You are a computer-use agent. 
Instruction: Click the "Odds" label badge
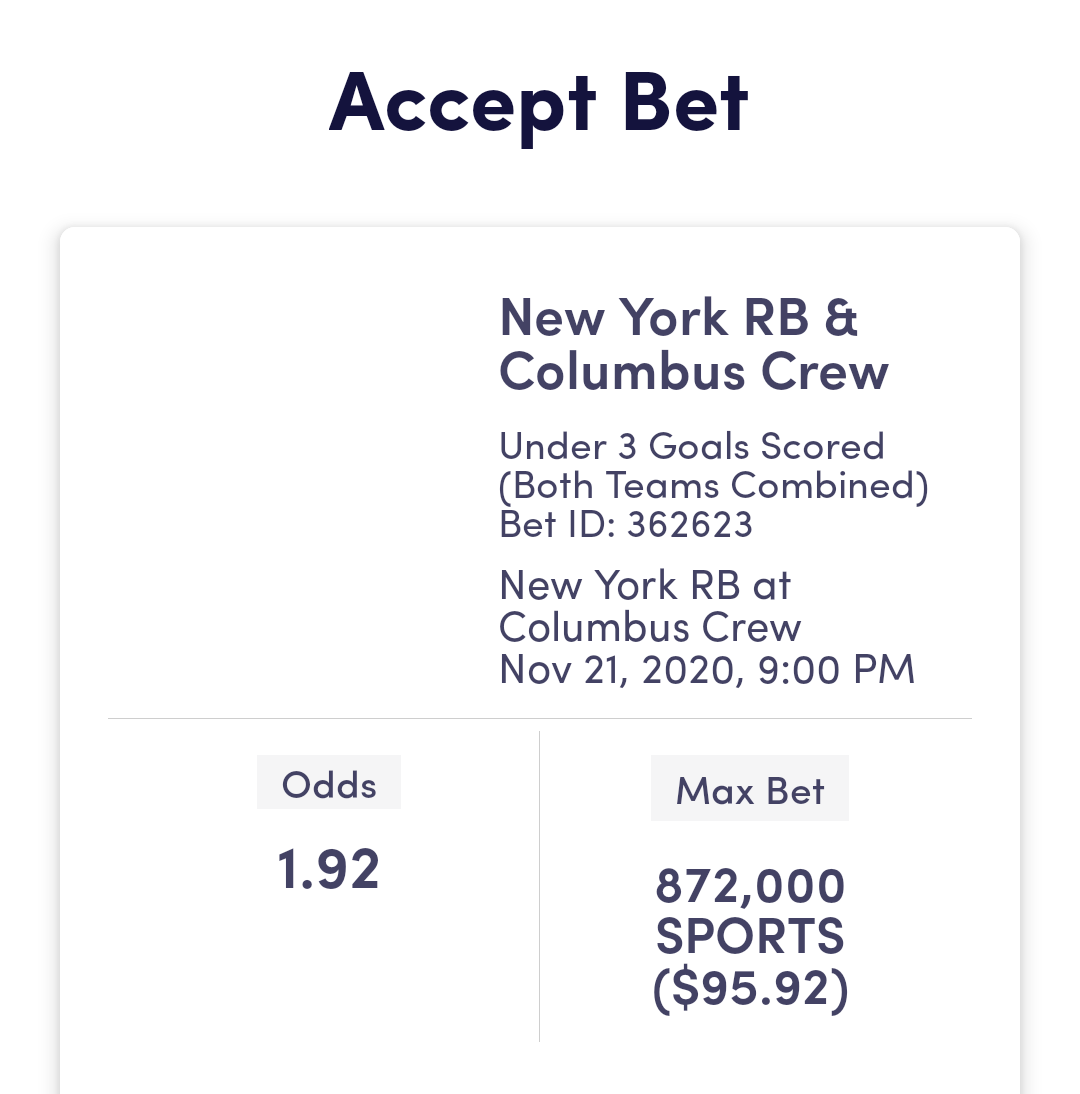coord(329,784)
